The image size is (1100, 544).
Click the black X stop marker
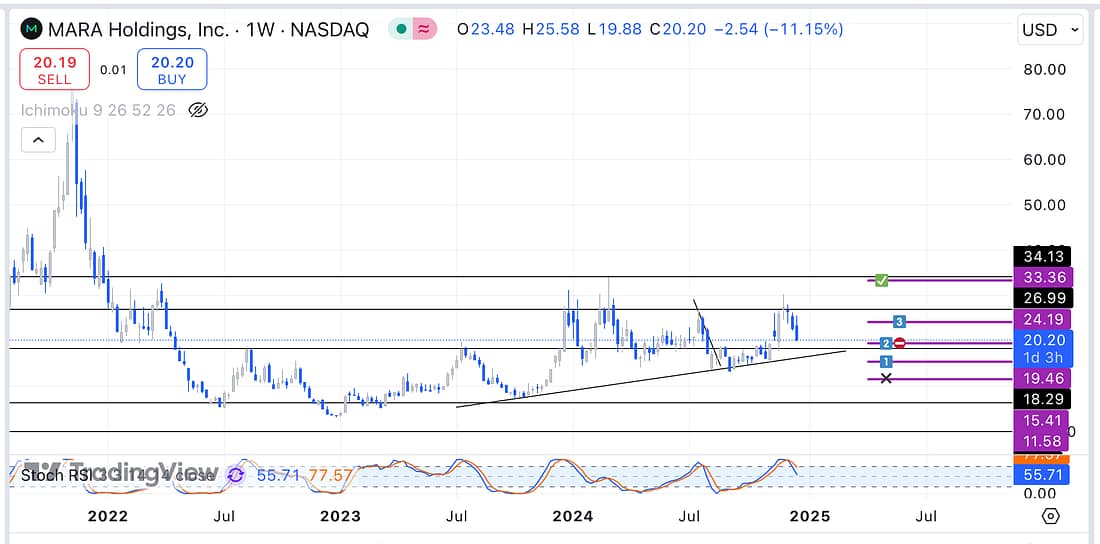885,378
